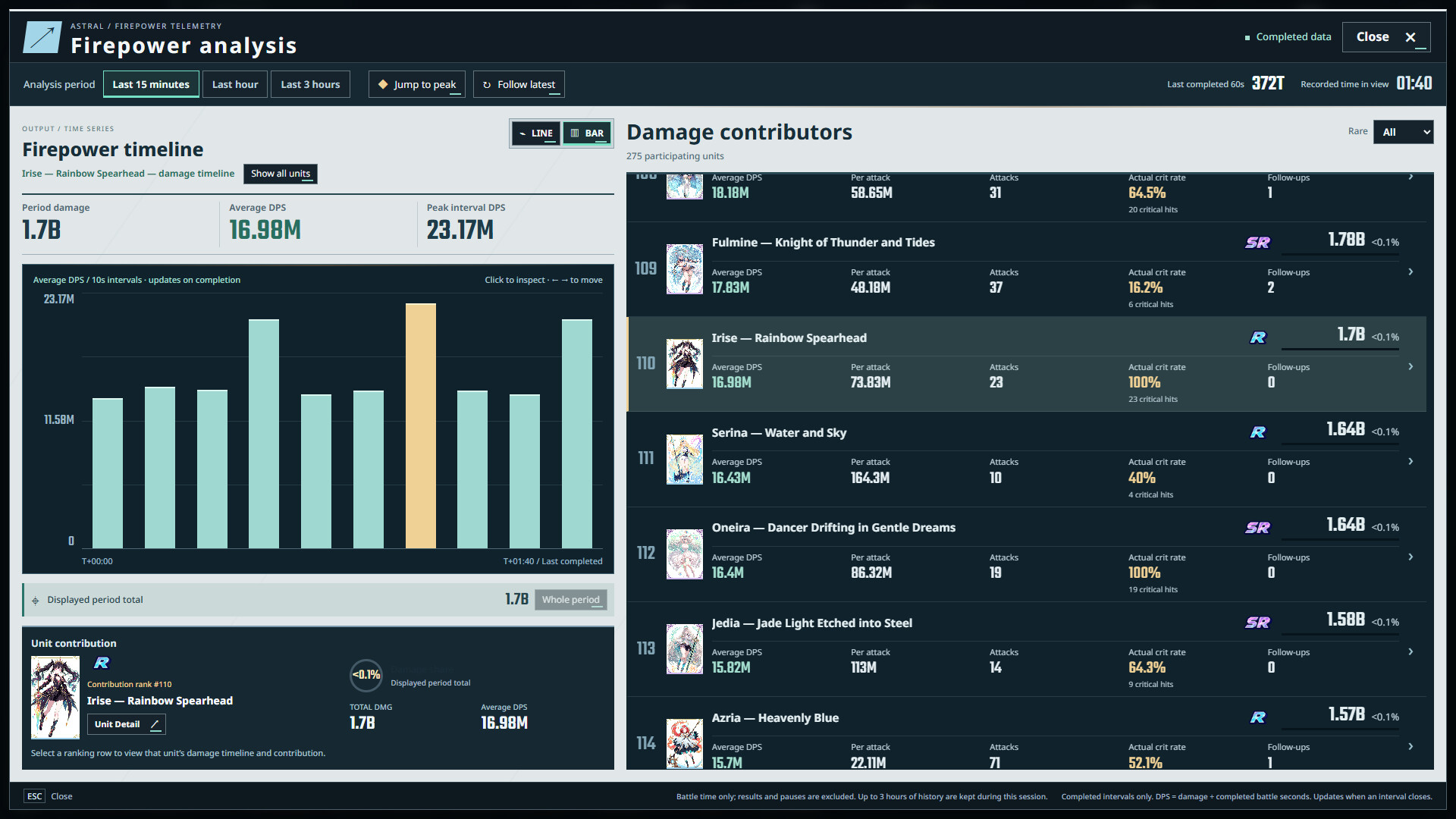Click the first bar in the timeline chart
This screenshot has height=819, width=1456.
coord(108,473)
